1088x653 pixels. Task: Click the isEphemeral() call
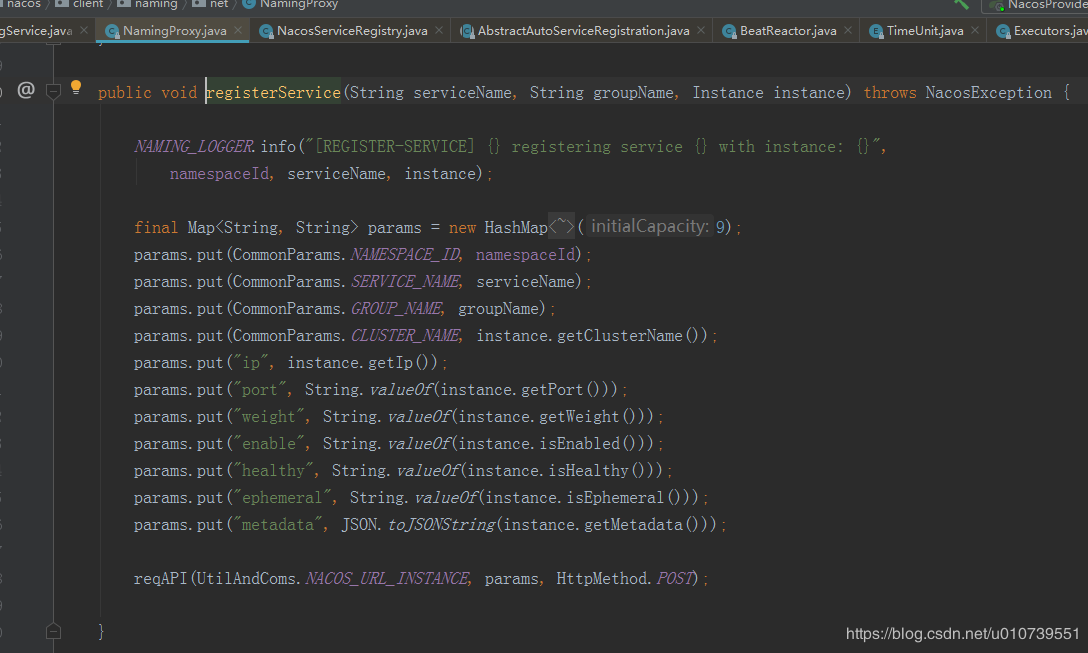coord(624,498)
